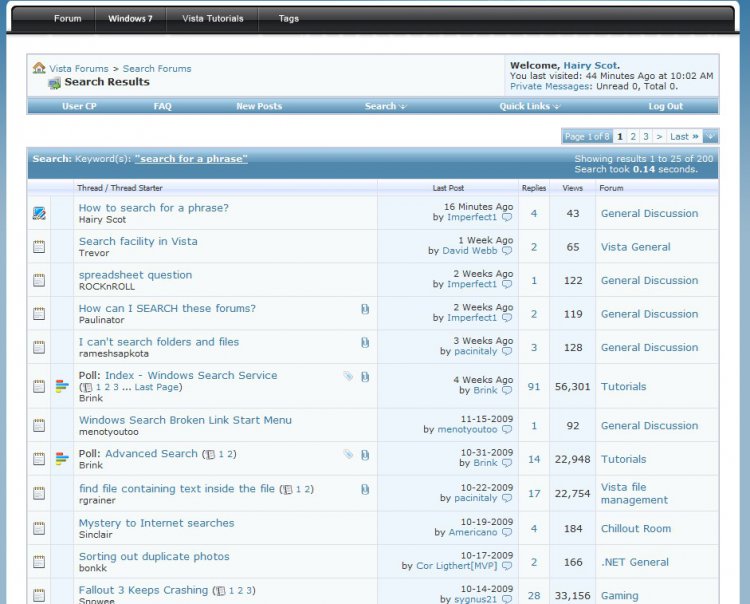Click thread status icon for 'Sorting out duplicate photos'
Viewport: 750px width, 604px height.
39,562
